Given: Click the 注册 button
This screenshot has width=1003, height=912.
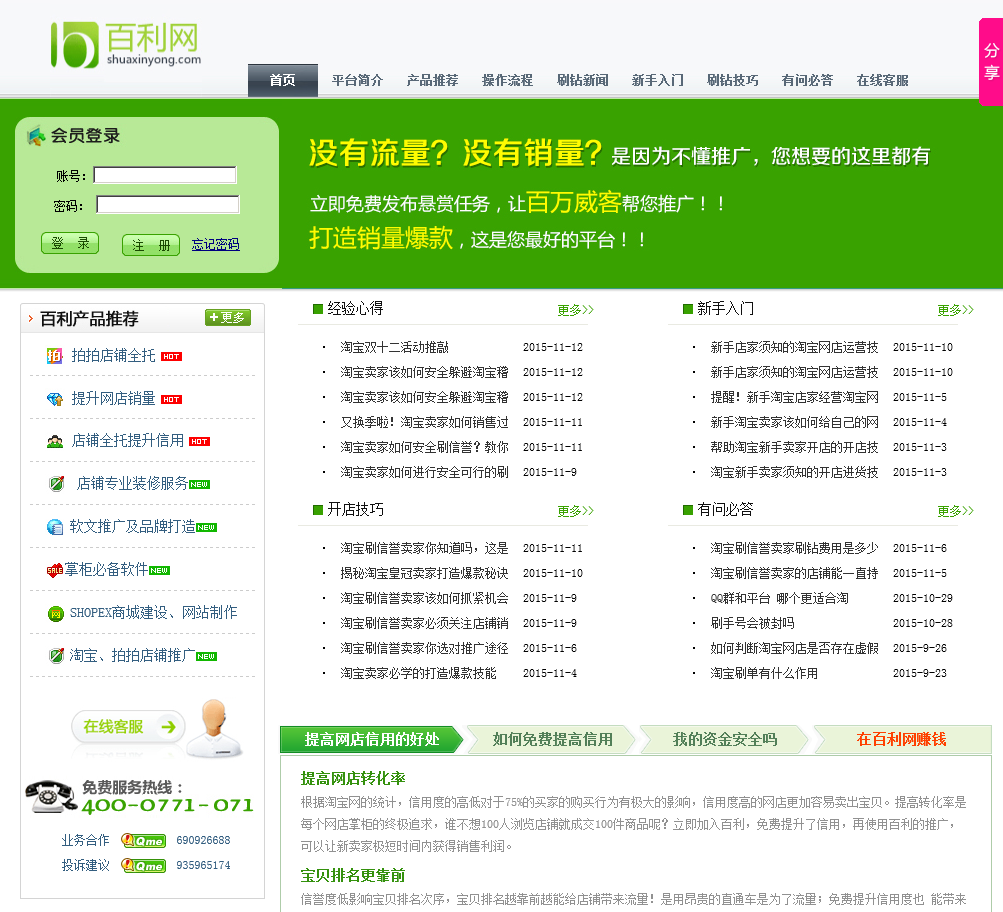Looking at the screenshot, I should point(151,245).
